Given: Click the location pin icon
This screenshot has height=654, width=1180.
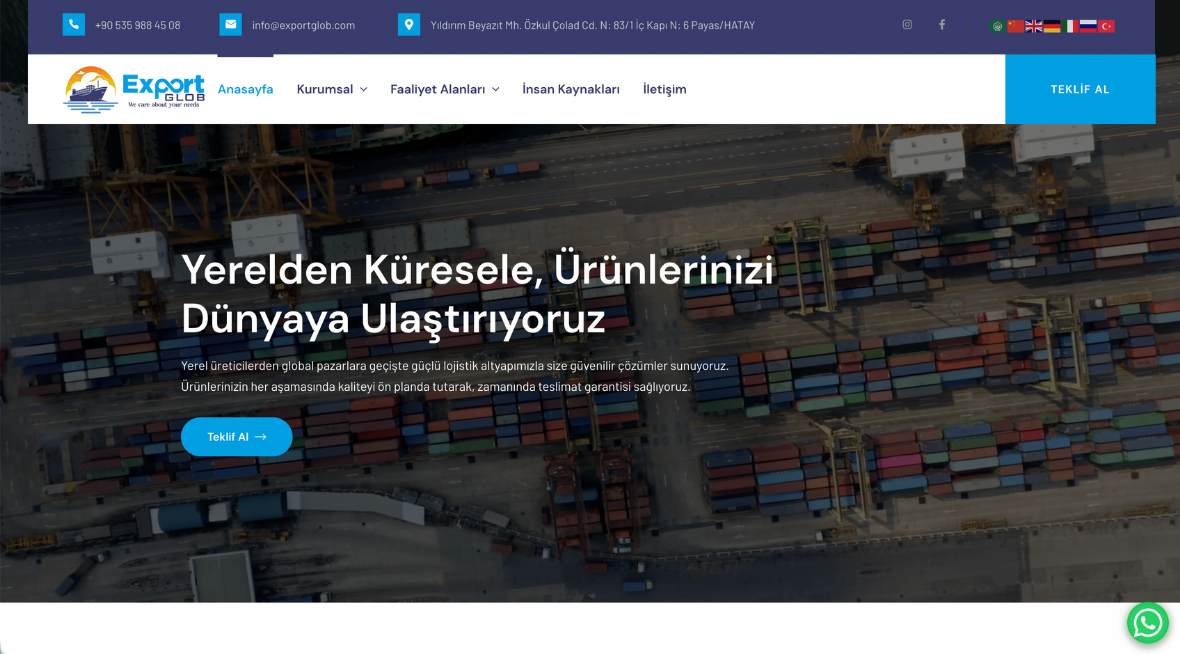Looking at the screenshot, I should pyautogui.click(x=409, y=25).
